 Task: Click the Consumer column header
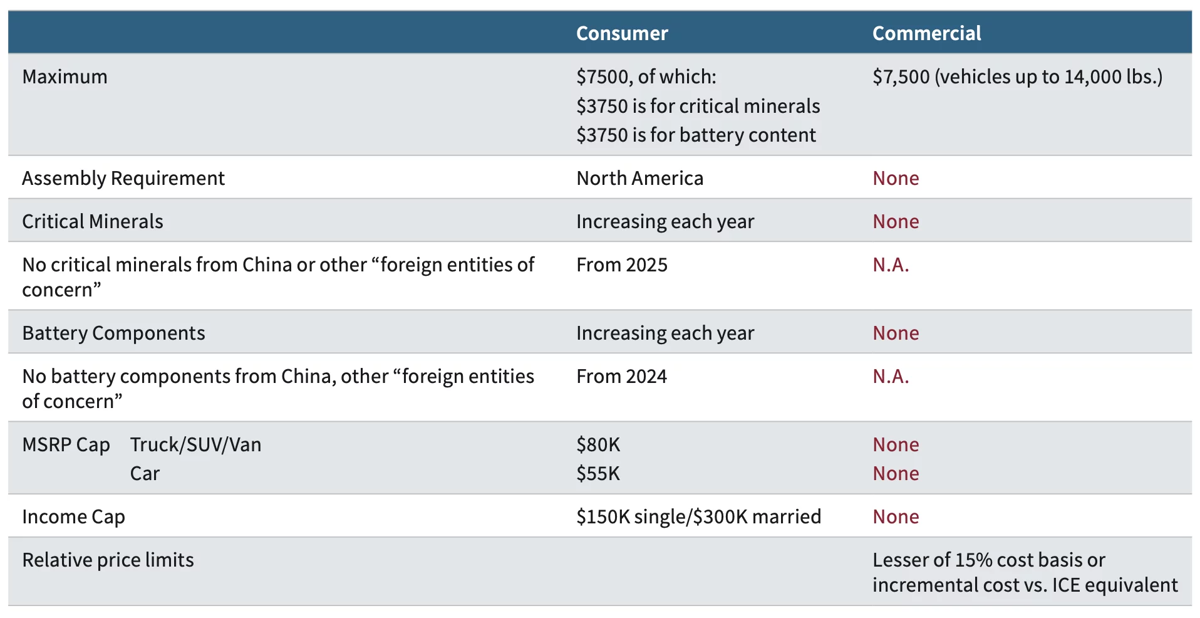coord(621,33)
